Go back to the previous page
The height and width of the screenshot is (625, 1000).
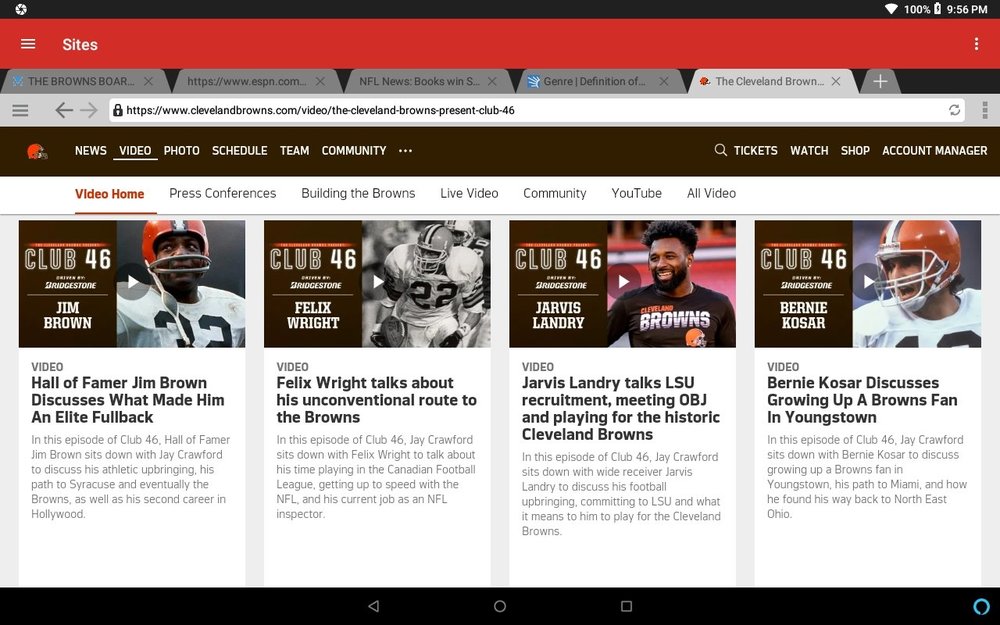tap(64, 110)
